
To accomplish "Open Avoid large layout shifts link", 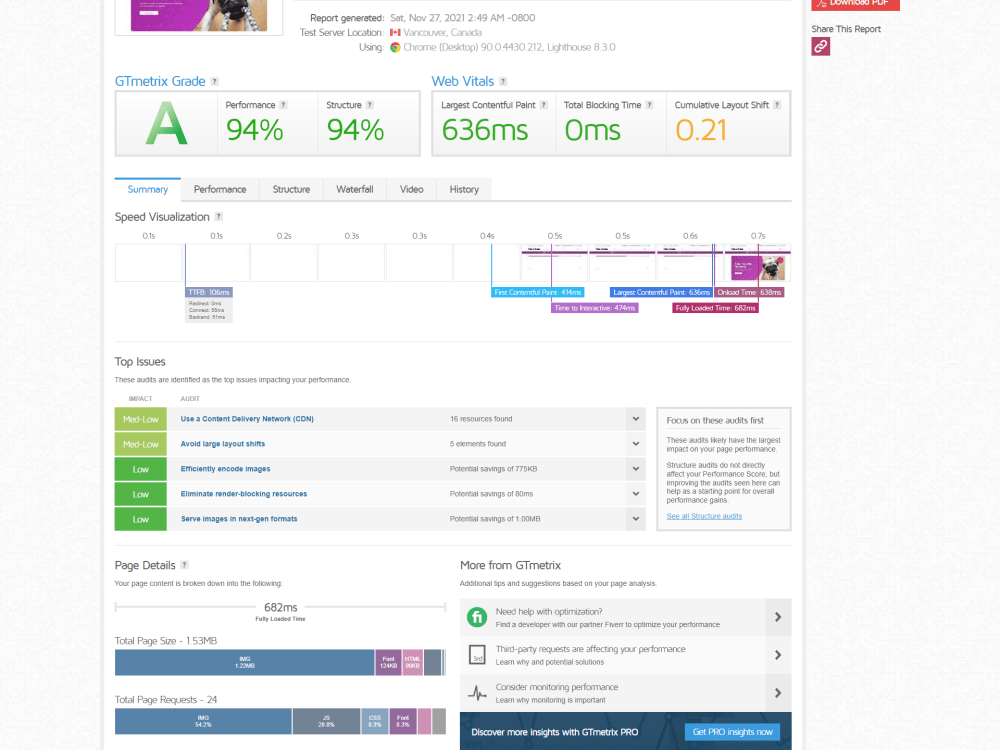I will [x=223, y=444].
